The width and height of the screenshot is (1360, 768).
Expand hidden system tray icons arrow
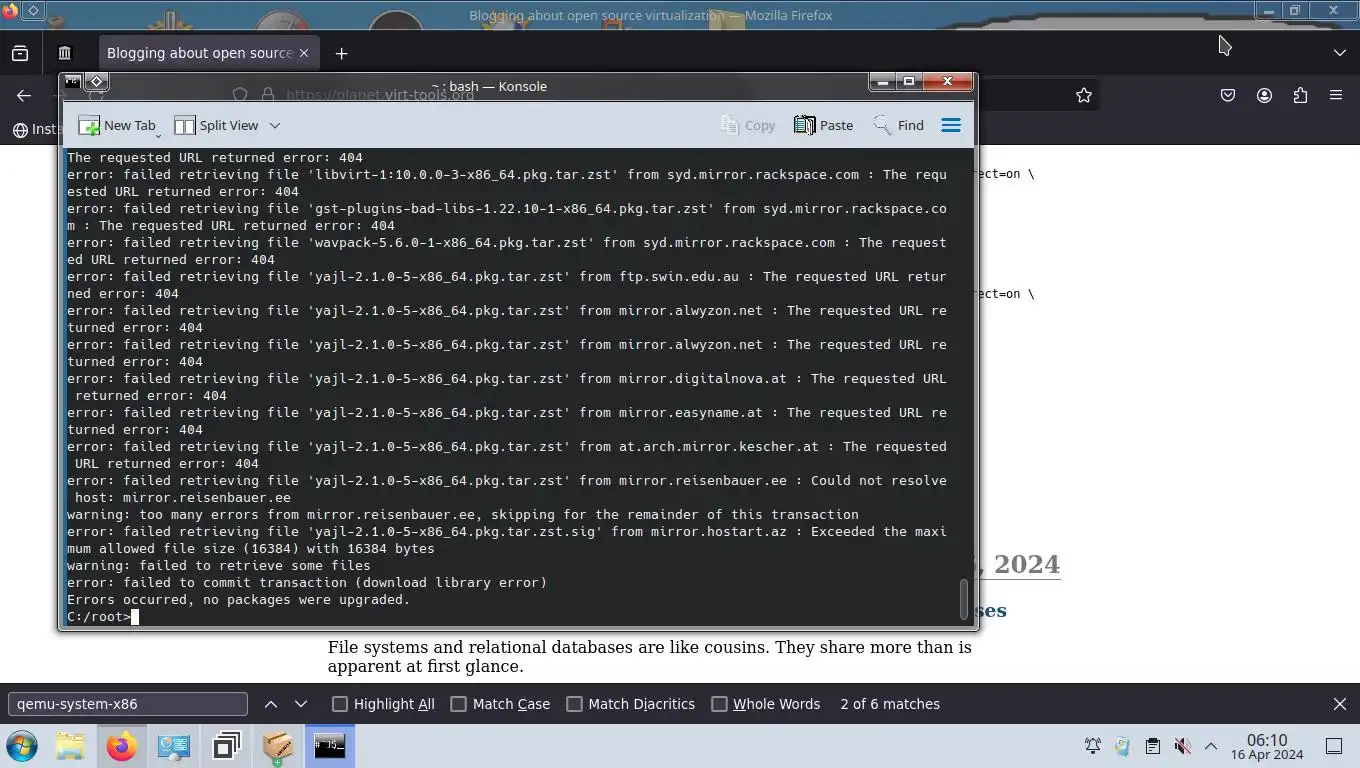click(x=1211, y=746)
